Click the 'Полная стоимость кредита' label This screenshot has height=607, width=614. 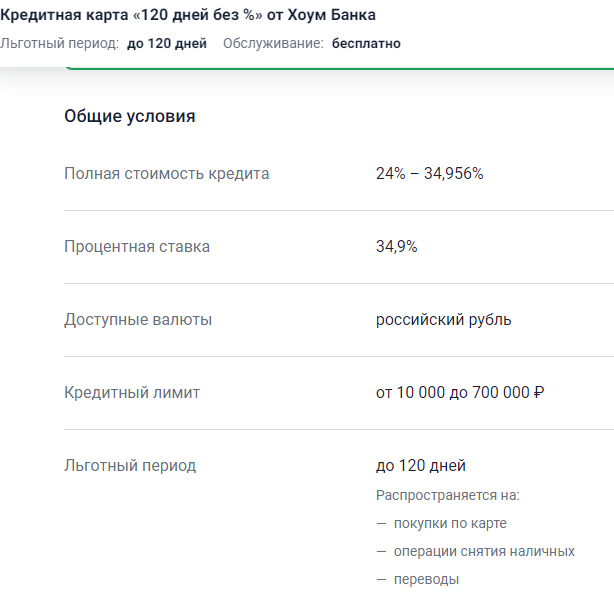pos(167,173)
